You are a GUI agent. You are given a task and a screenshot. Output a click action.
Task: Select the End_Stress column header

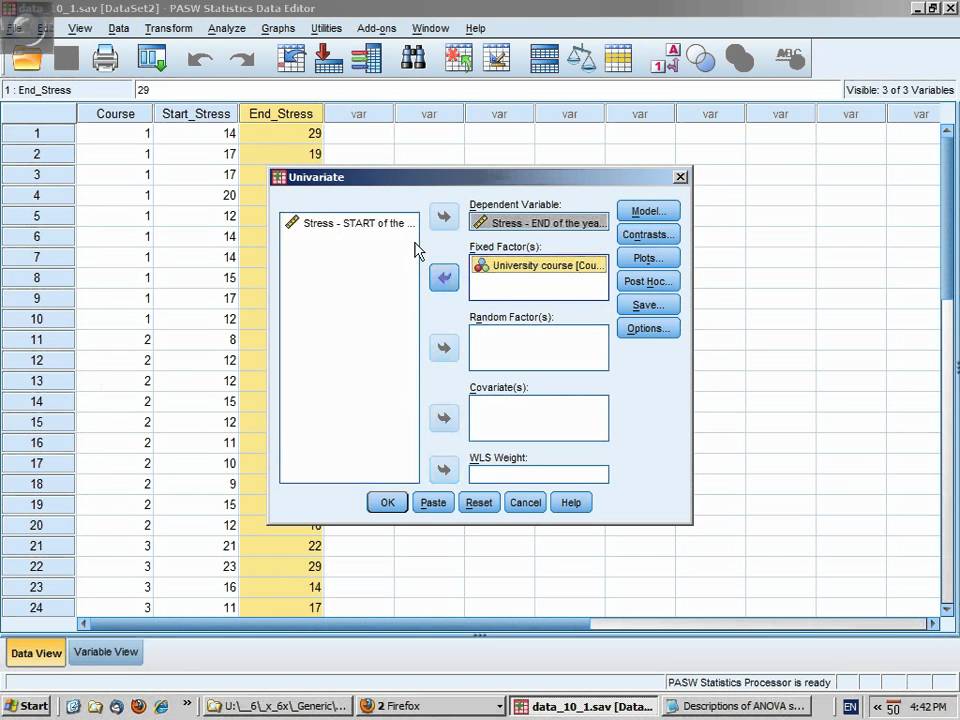coord(281,114)
